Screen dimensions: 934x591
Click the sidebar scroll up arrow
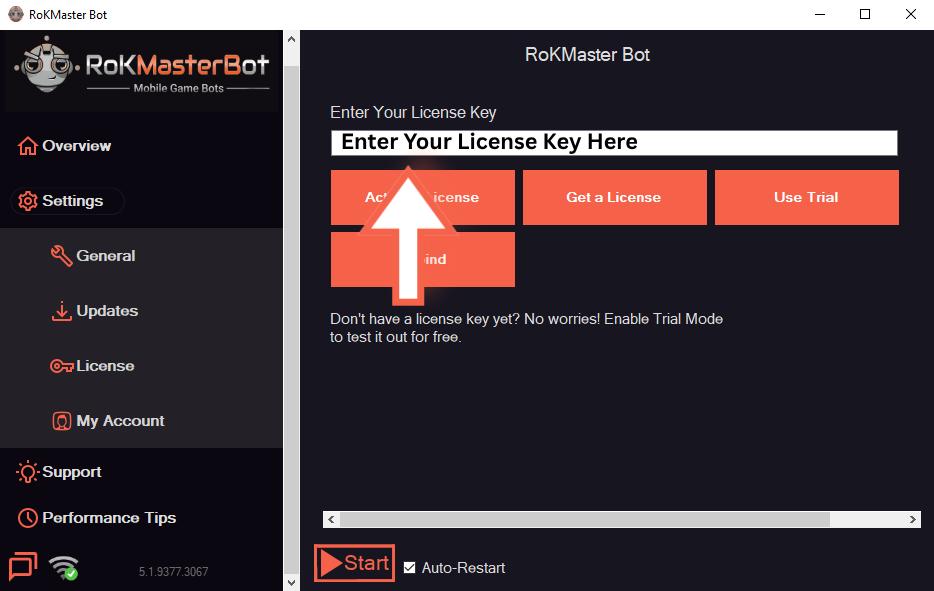[x=291, y=40]
